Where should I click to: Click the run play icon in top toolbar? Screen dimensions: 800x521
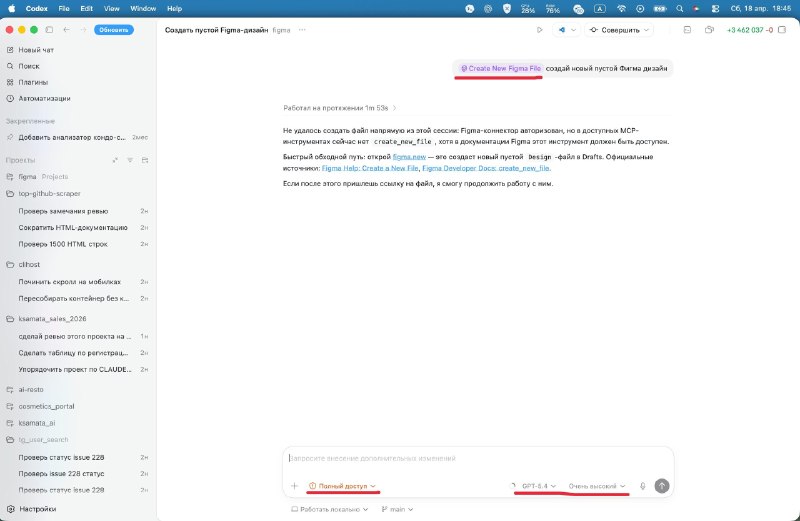tap(542, 30)
